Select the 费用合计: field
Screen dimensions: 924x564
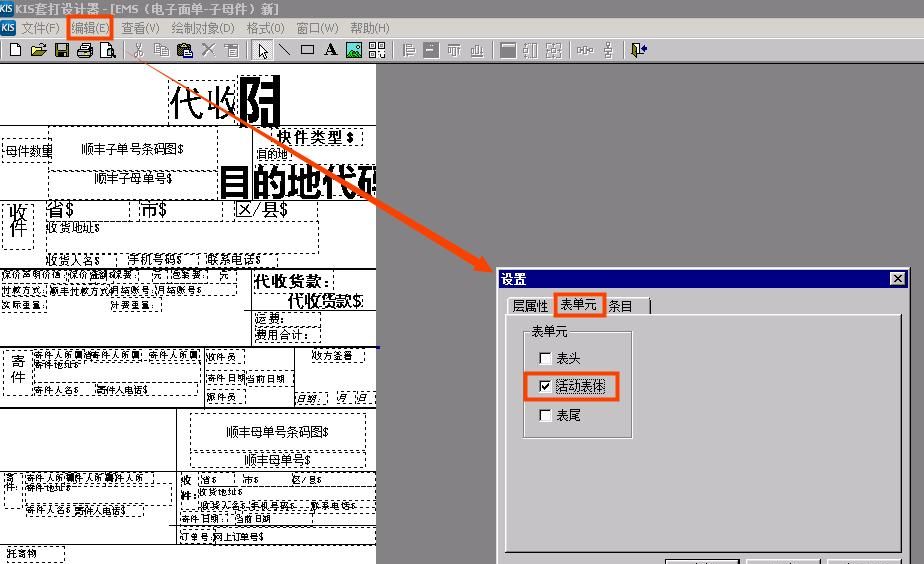[x=288, y=335]
